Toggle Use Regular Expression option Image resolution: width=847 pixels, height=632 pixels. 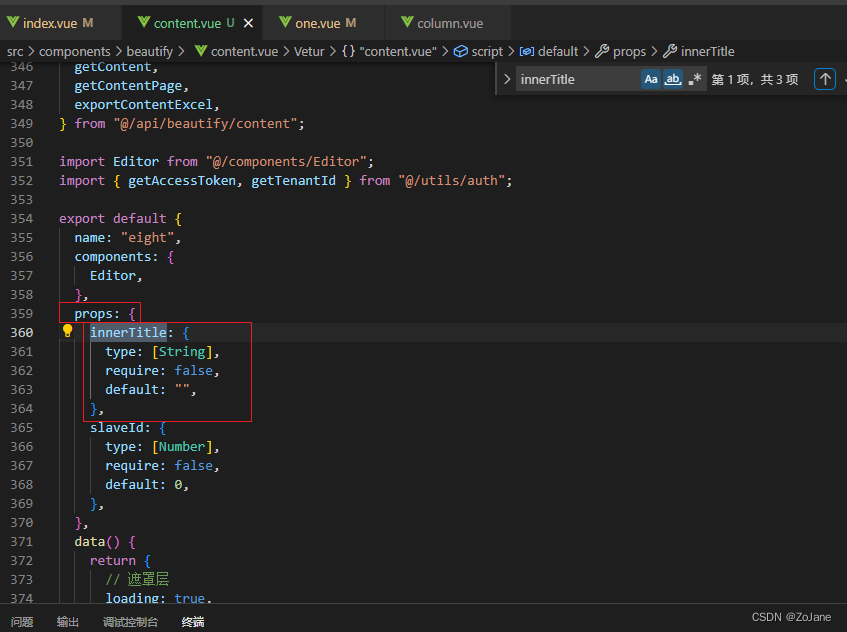[695, 79]
